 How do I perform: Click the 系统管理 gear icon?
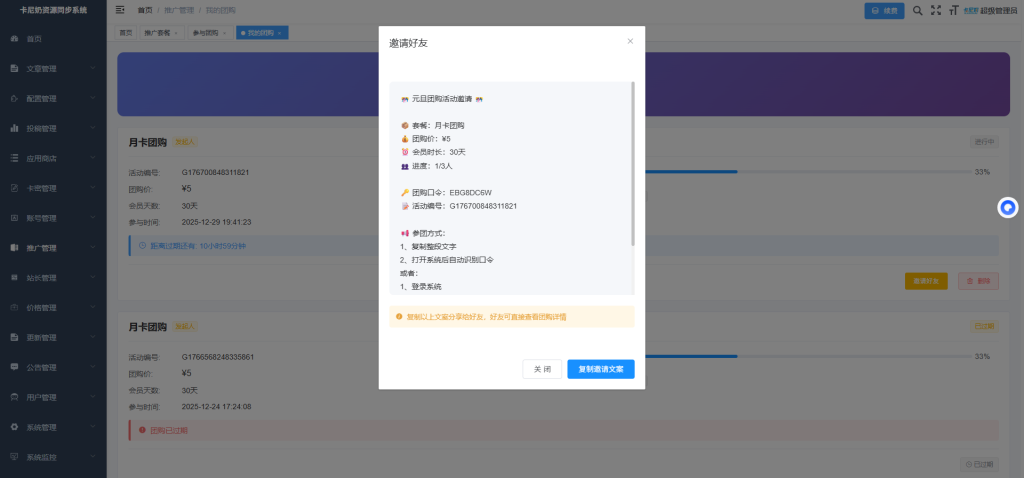(x=14, y=427)
